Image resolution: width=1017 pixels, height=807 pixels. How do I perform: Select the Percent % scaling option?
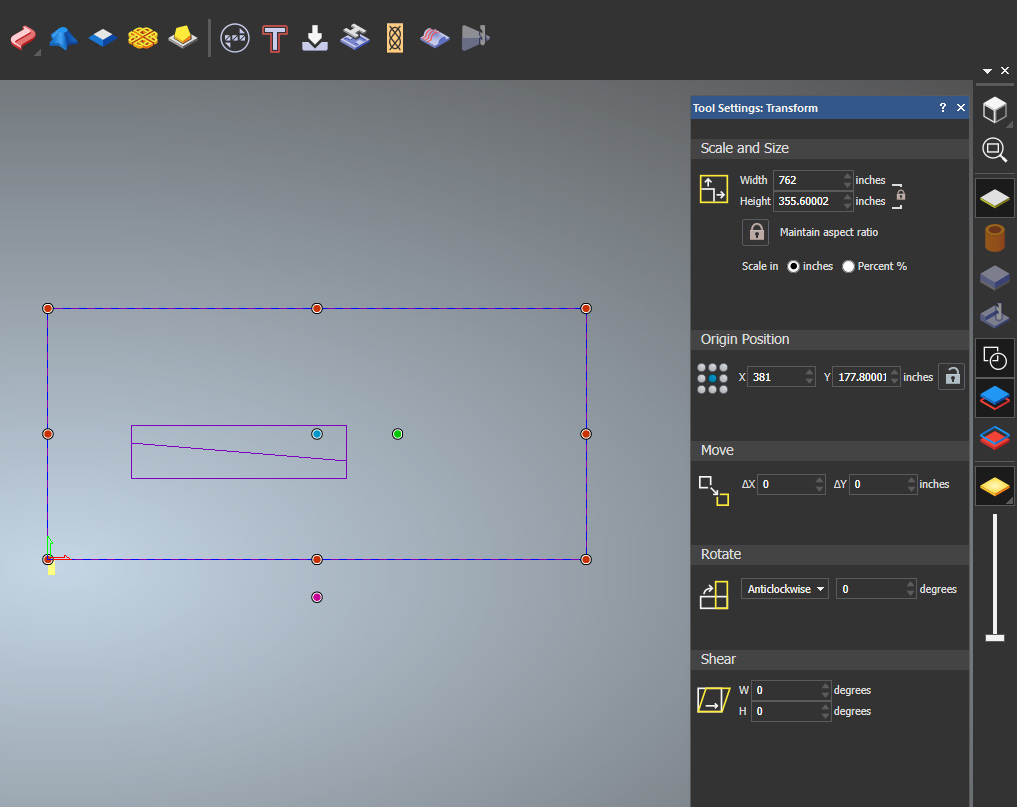click(x=848, y=266)
